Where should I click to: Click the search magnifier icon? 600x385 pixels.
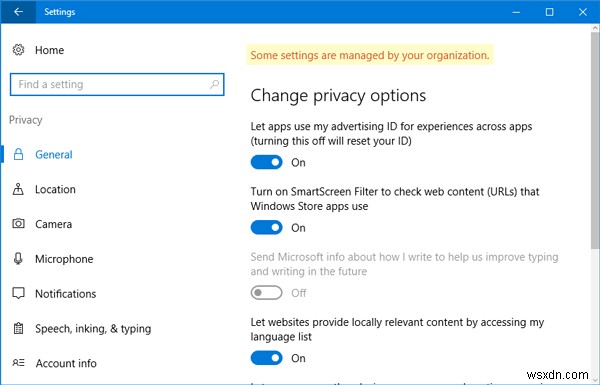(214, 84)
